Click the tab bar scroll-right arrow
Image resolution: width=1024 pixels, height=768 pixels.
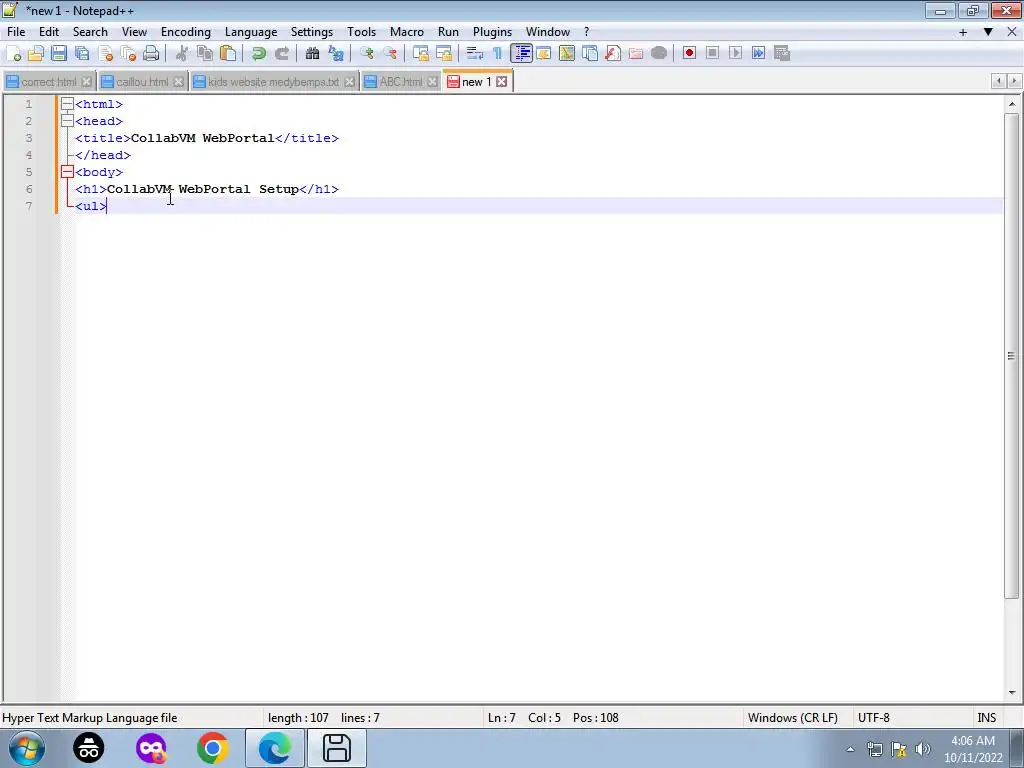pyautogui.click(x=1014, y=81)
